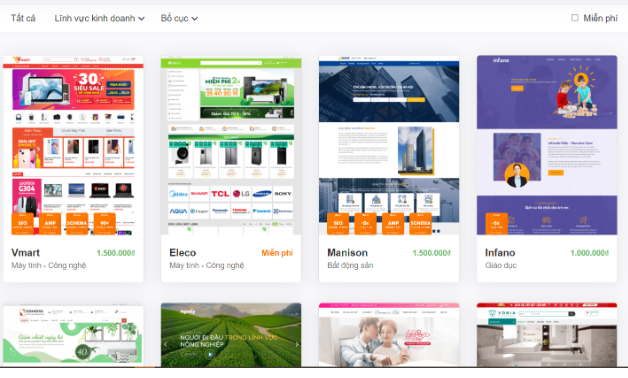Click 'Máy tính - Công nghệ' under Eleco
The image size is (628, 378).
tap(206, 265)
